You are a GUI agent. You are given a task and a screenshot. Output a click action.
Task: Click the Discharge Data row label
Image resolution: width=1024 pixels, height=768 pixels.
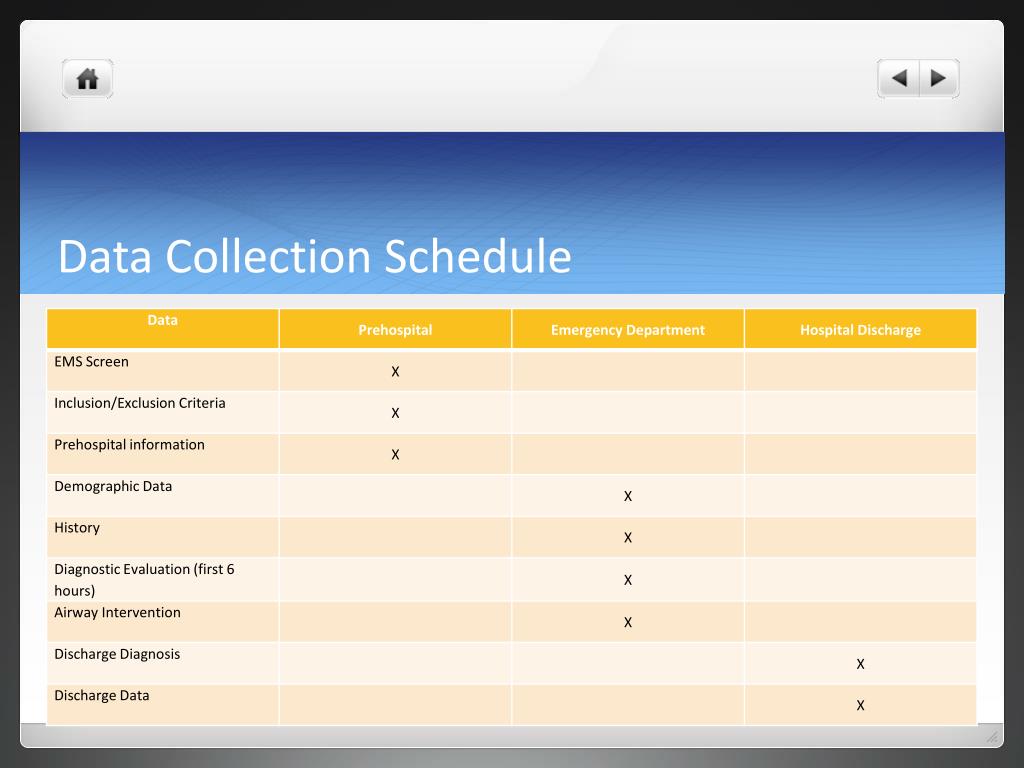(102, 696)
